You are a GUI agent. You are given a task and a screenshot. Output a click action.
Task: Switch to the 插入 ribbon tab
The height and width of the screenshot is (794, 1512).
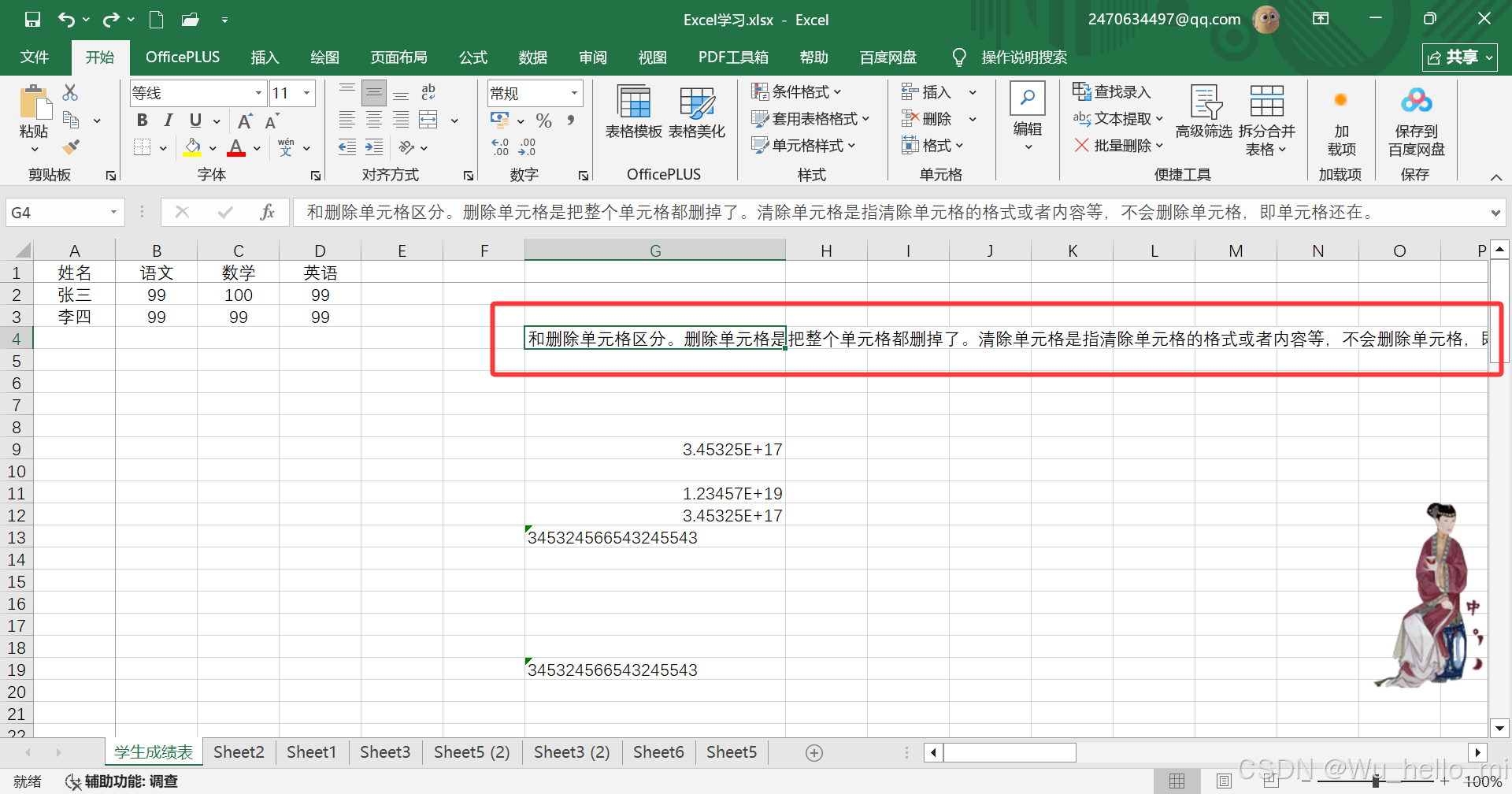point(265,58)
